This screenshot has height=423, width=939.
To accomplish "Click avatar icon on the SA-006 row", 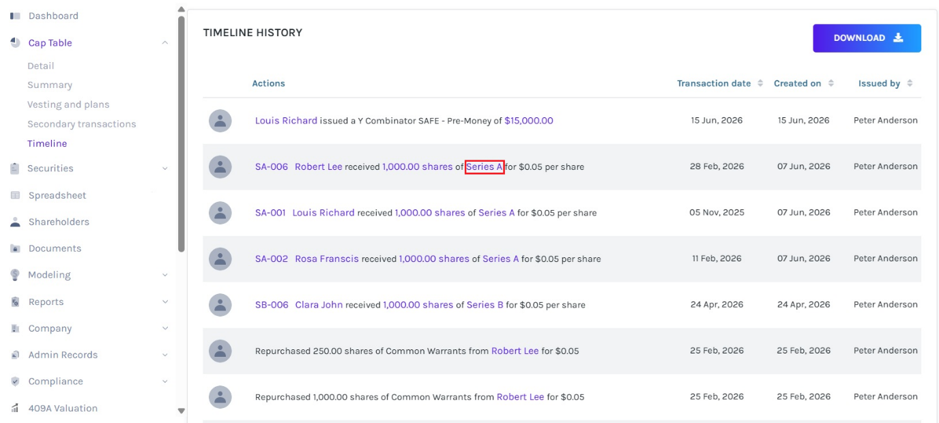I will (220, 167).
